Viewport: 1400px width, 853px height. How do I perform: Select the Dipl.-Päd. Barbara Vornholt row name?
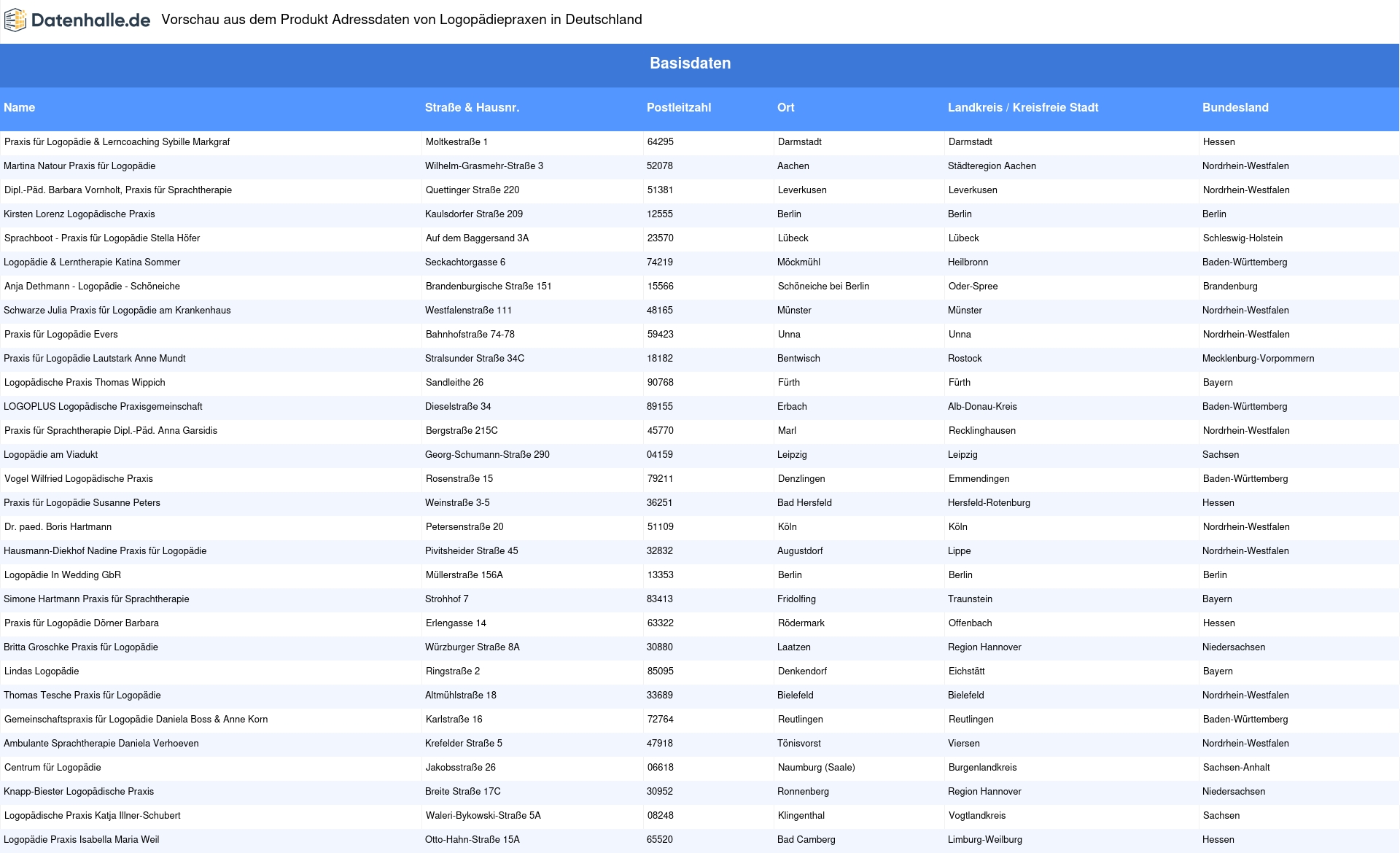[118, 190]
